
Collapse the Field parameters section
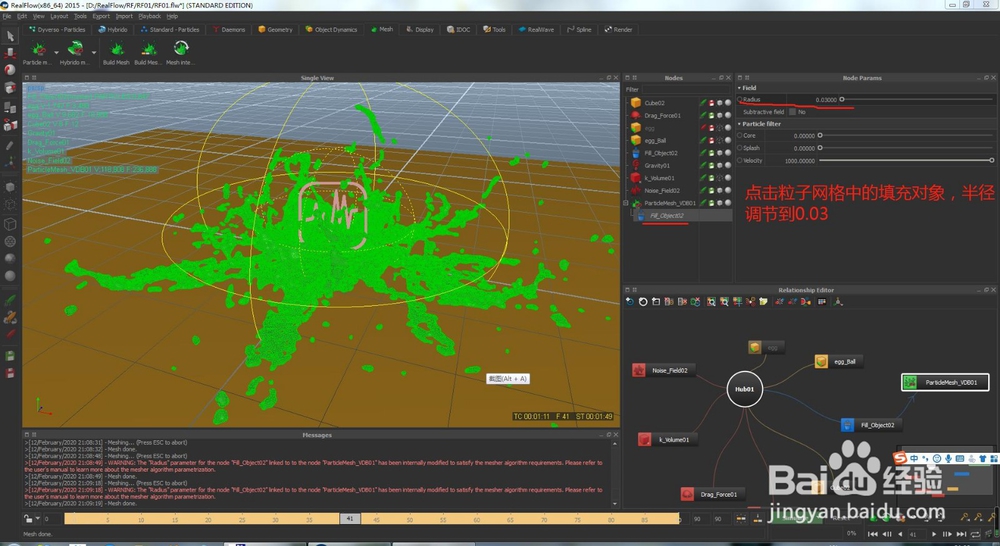[x=739, y=88]
